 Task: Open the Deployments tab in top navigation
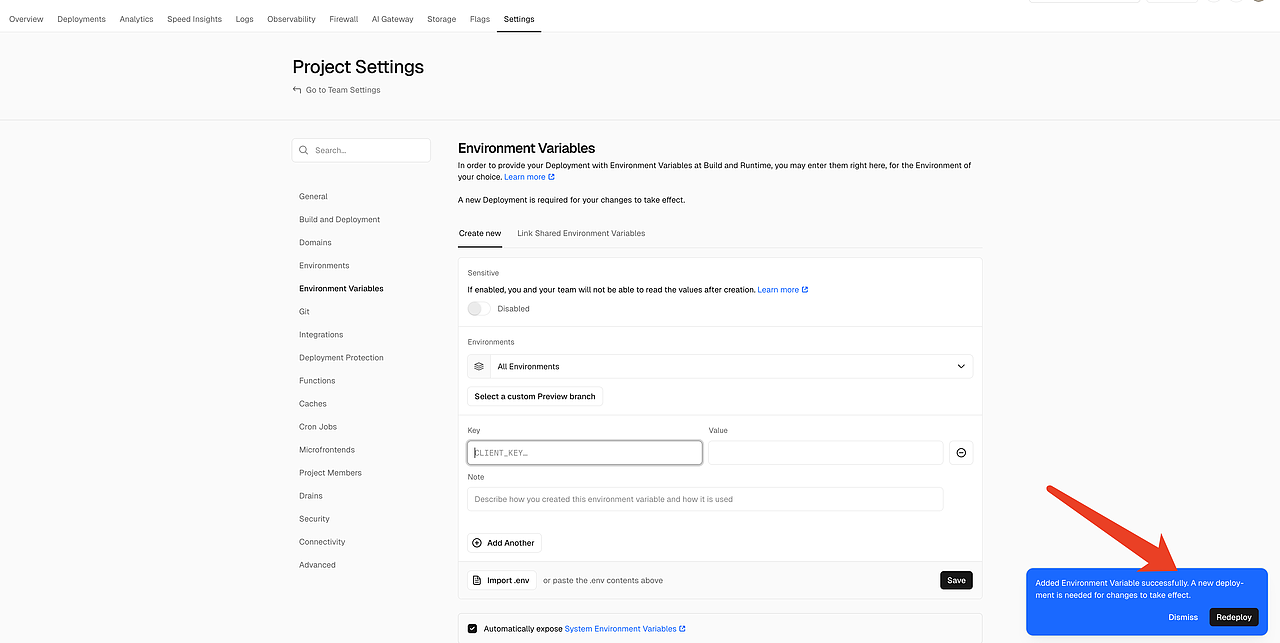tap(81, 19)
